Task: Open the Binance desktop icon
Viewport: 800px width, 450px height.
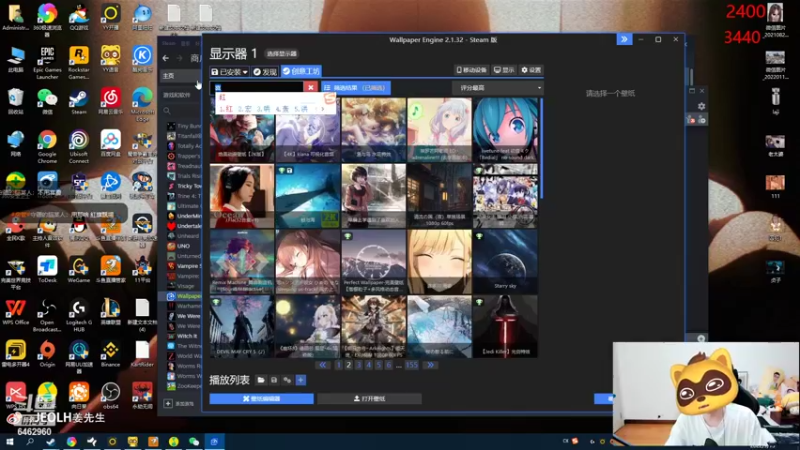Action: click(110, 354)
